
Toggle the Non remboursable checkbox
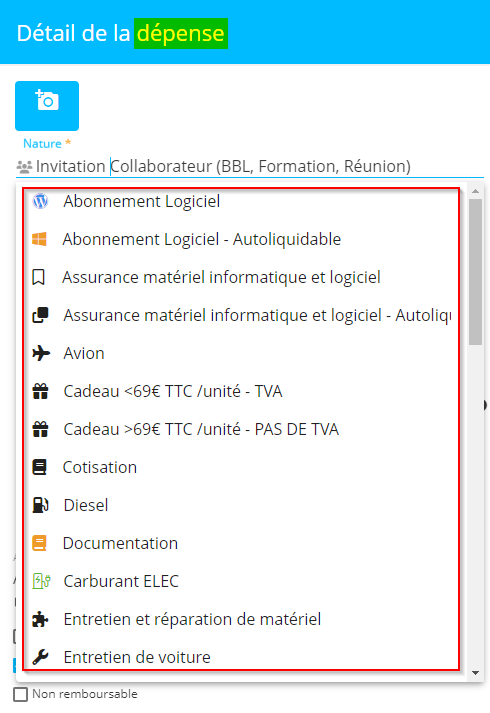point(20,694)
